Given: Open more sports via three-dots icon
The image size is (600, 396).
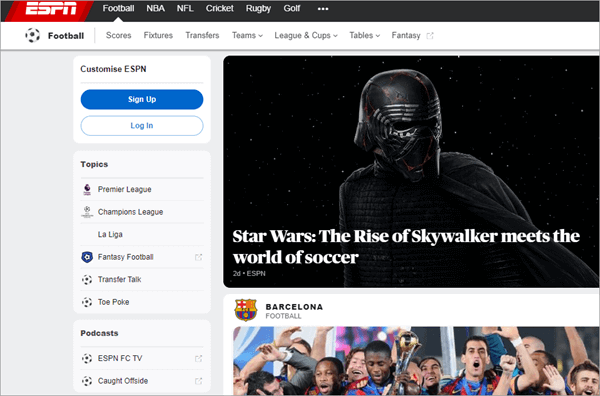Looking at the screenshot, I should tap(323, 9).
